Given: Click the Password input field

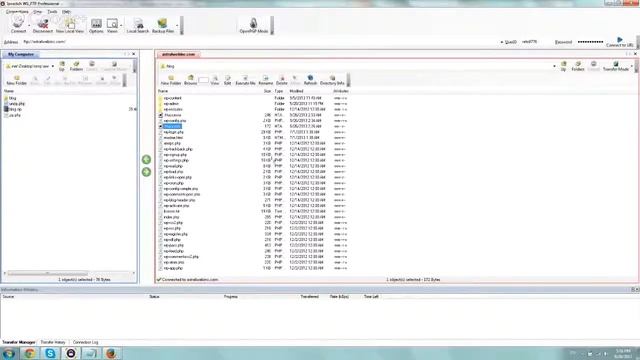Looking at the screenshot, I should coord(591,42).
